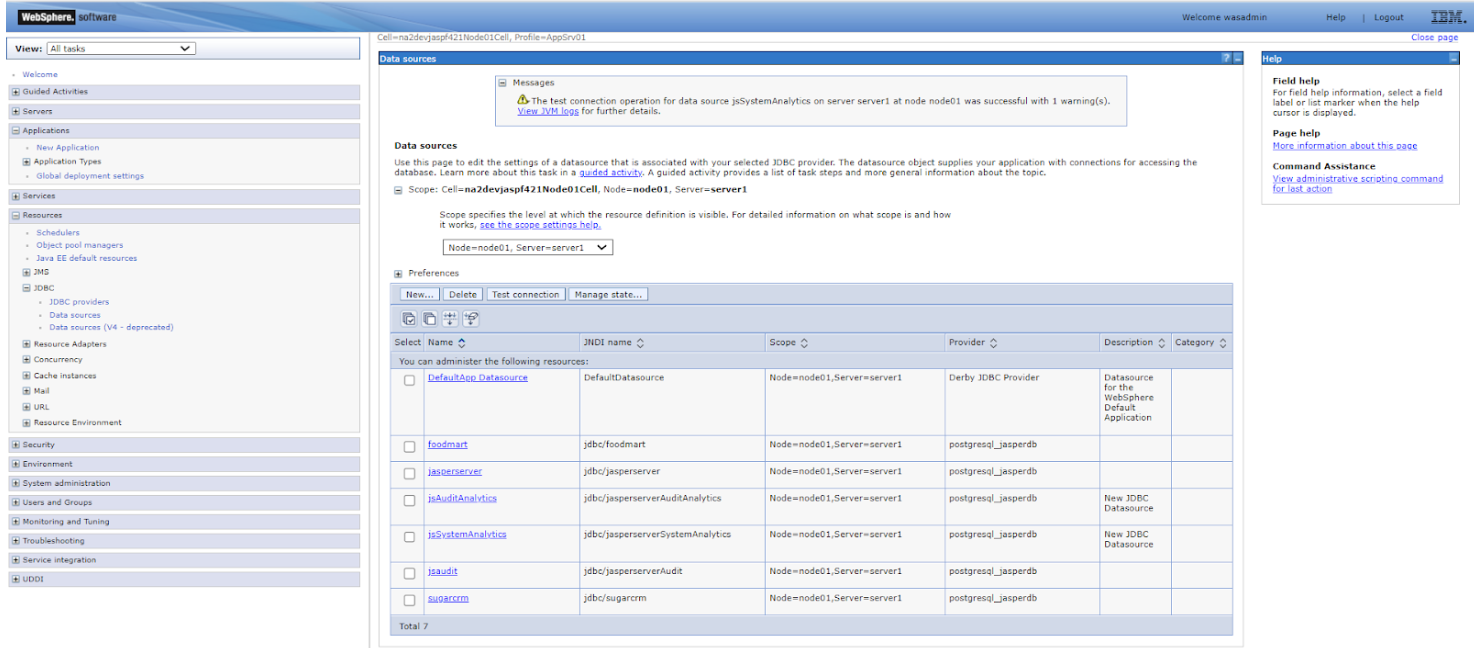1477x648 pixels.
Task: Open View JVM logs link
Action: coord(548,111)
